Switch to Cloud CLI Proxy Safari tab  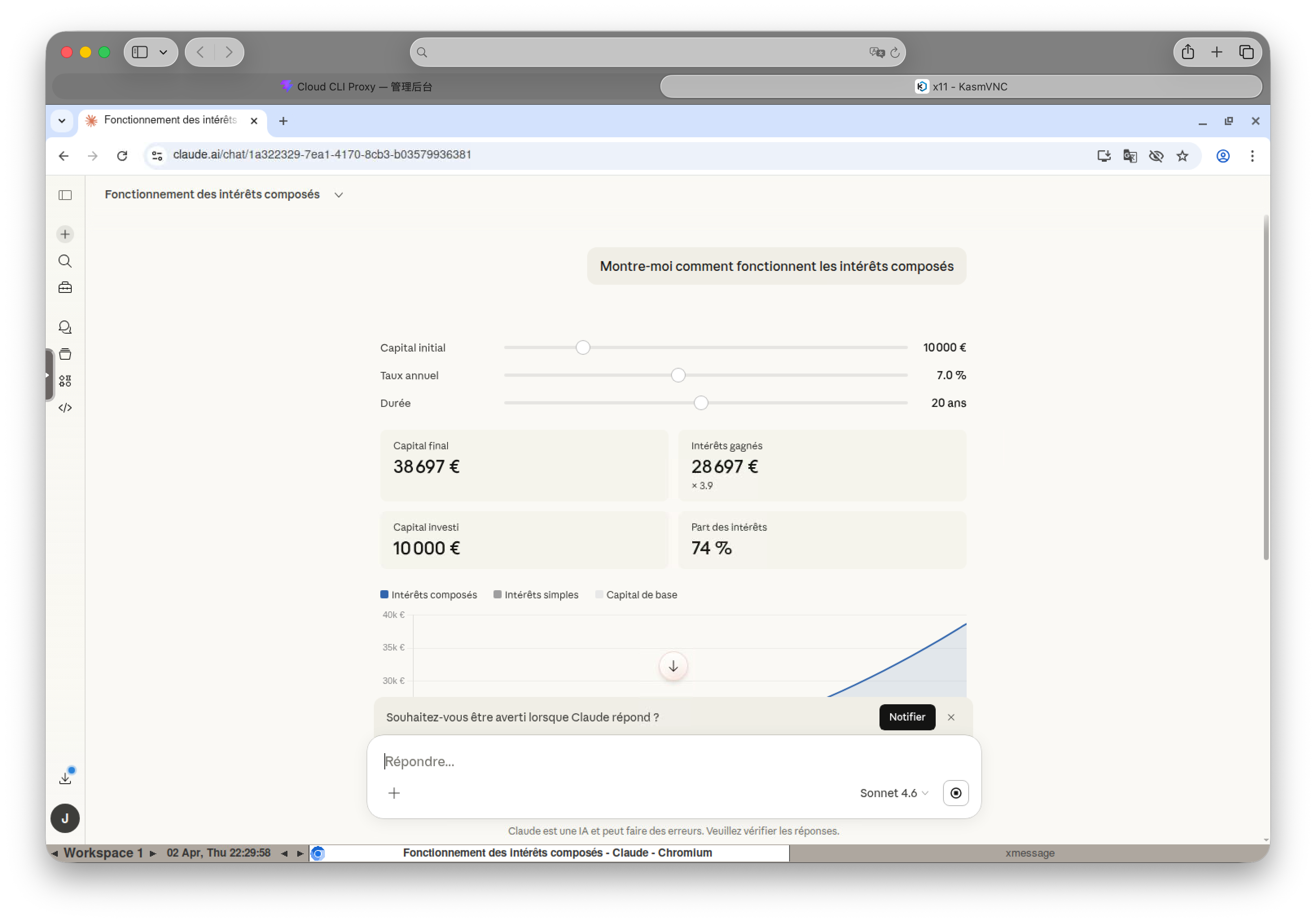point(356,87)
